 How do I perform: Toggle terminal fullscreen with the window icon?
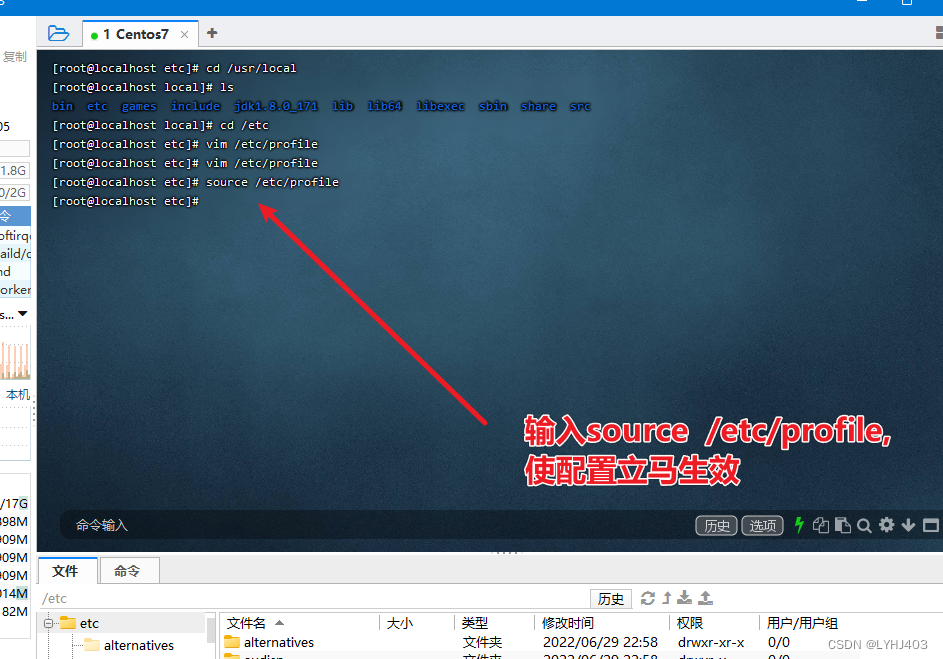[x=932, y=524]
